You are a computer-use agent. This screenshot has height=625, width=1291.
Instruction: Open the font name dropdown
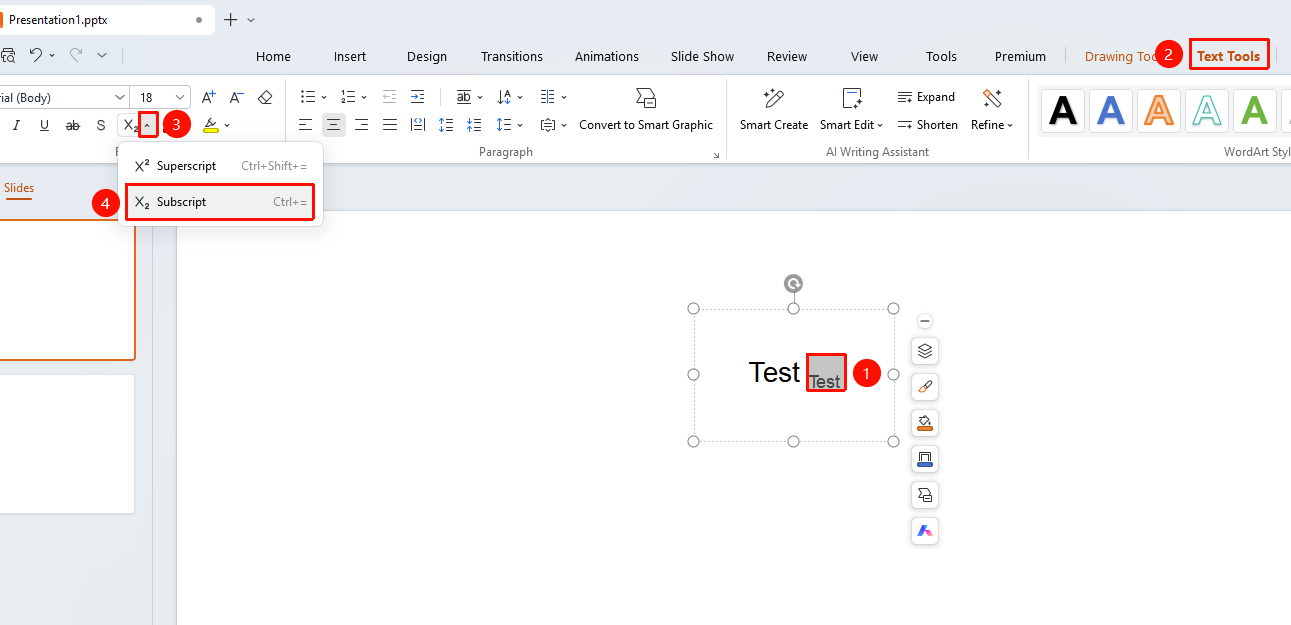pyautogui.click(x=120, y=97)
